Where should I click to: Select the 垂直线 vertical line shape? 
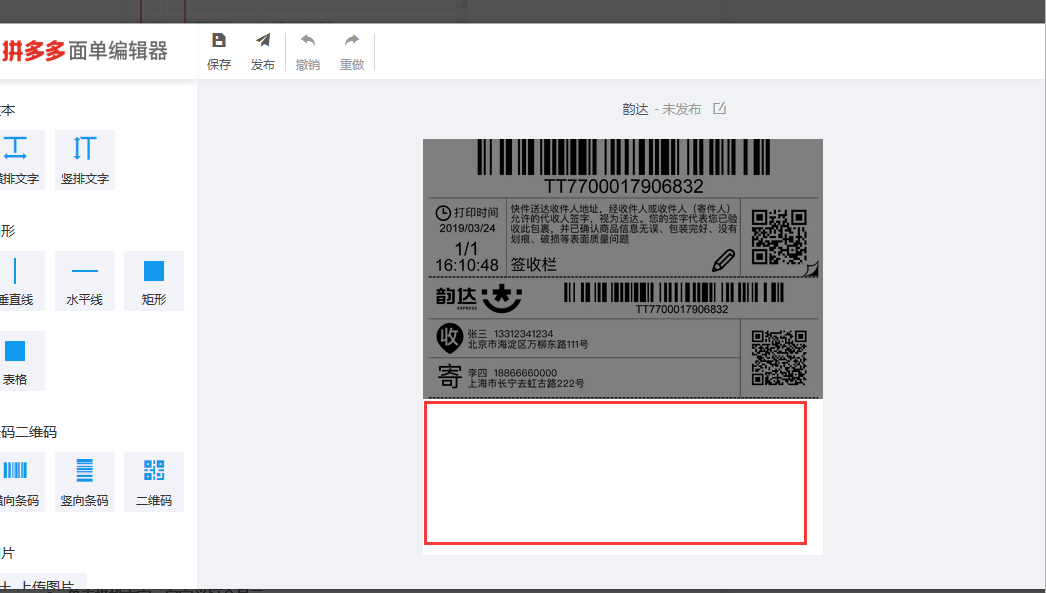click(15, 281)
